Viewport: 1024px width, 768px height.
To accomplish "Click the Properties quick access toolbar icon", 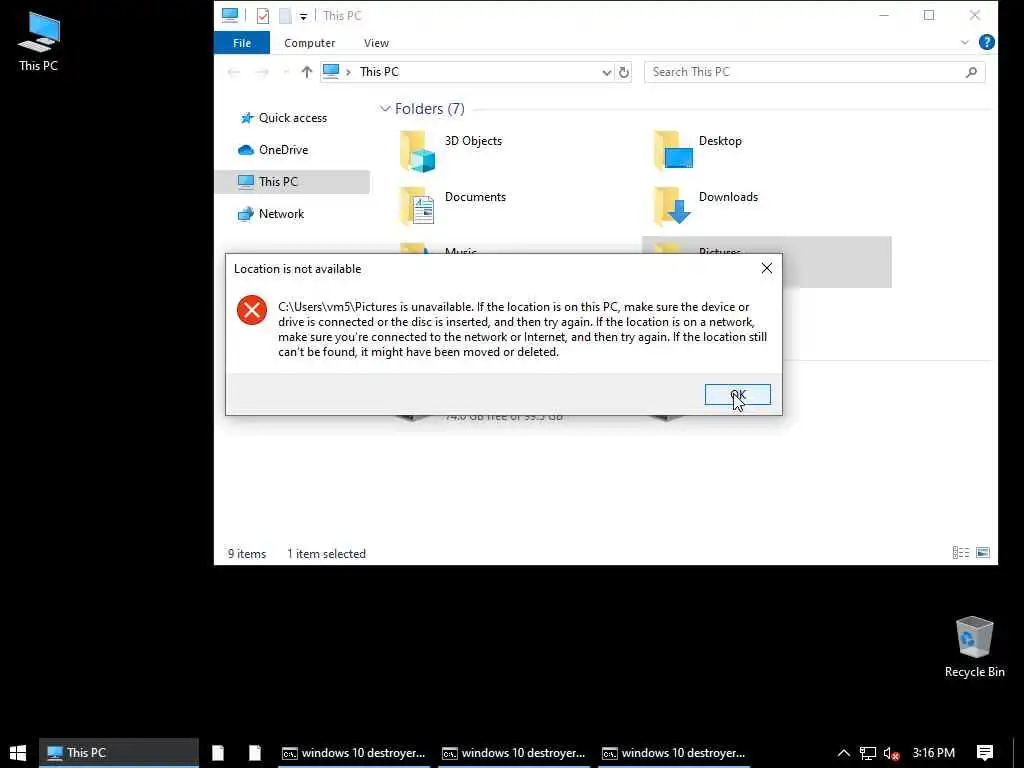I will tap(263, 16).
